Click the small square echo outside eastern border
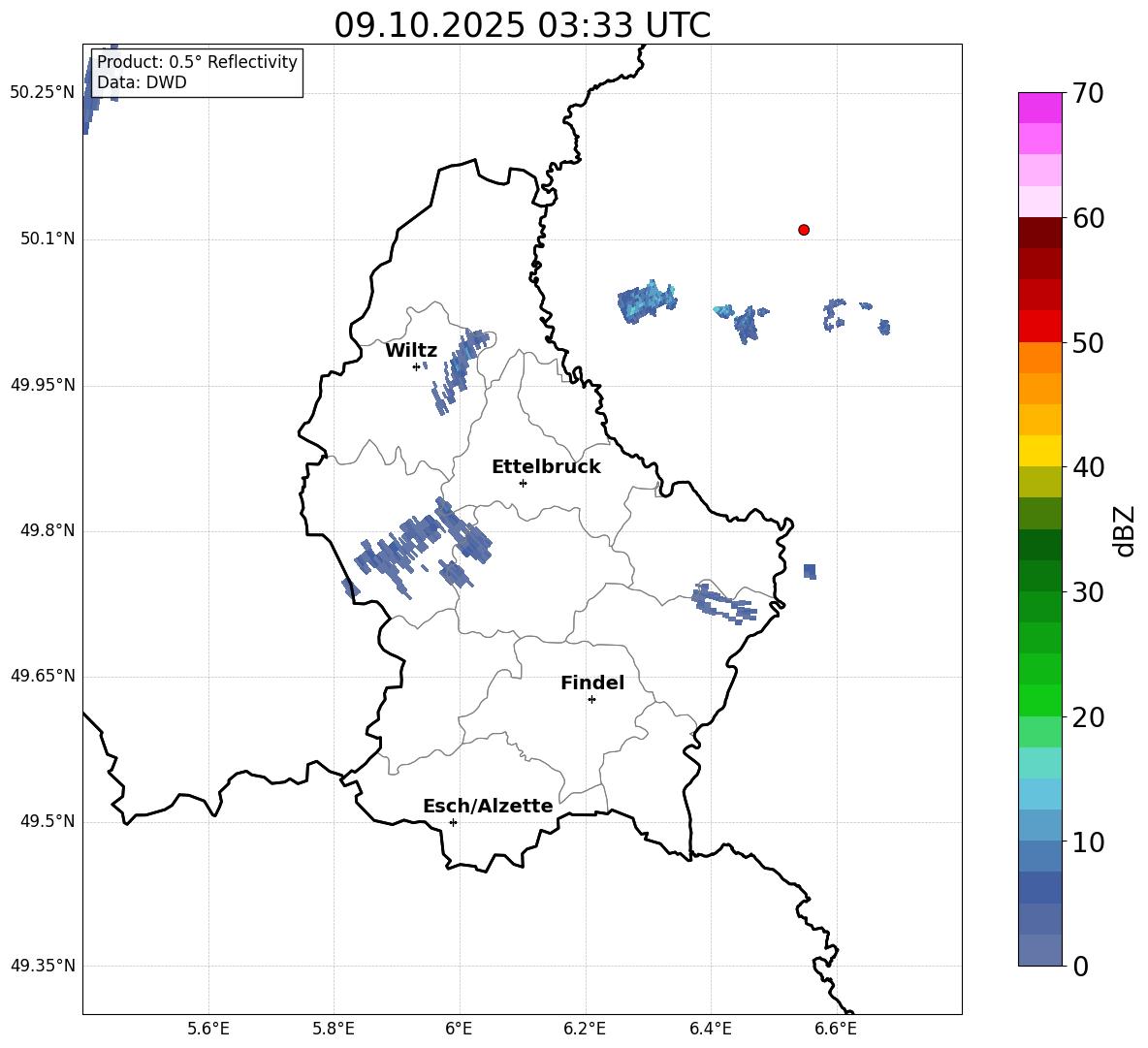Image resolution: width=1148 pixels, height=1048 pixels. point(810,572)
